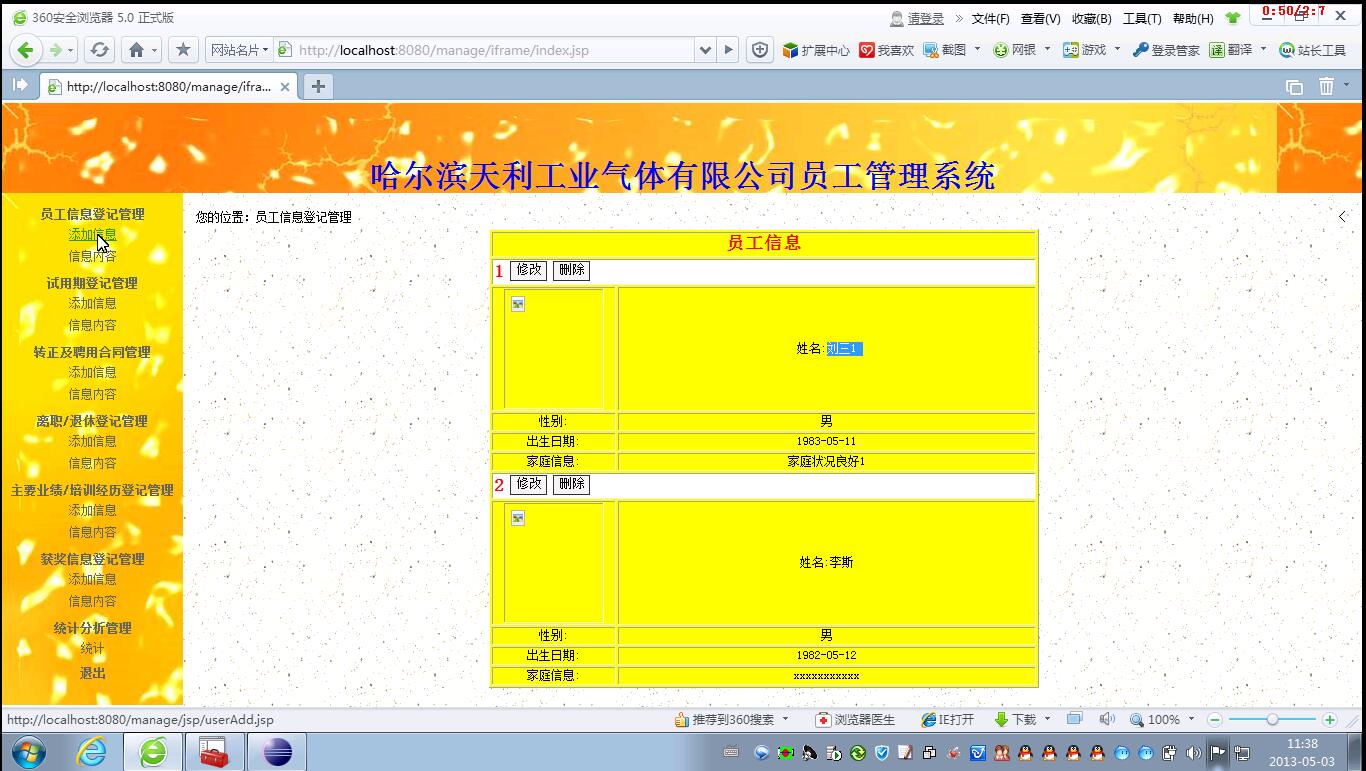This screenshot has height=771, width=1366.
Task: Open 添加信息 under 员工信息登记管理
Action: pos(92,235)
